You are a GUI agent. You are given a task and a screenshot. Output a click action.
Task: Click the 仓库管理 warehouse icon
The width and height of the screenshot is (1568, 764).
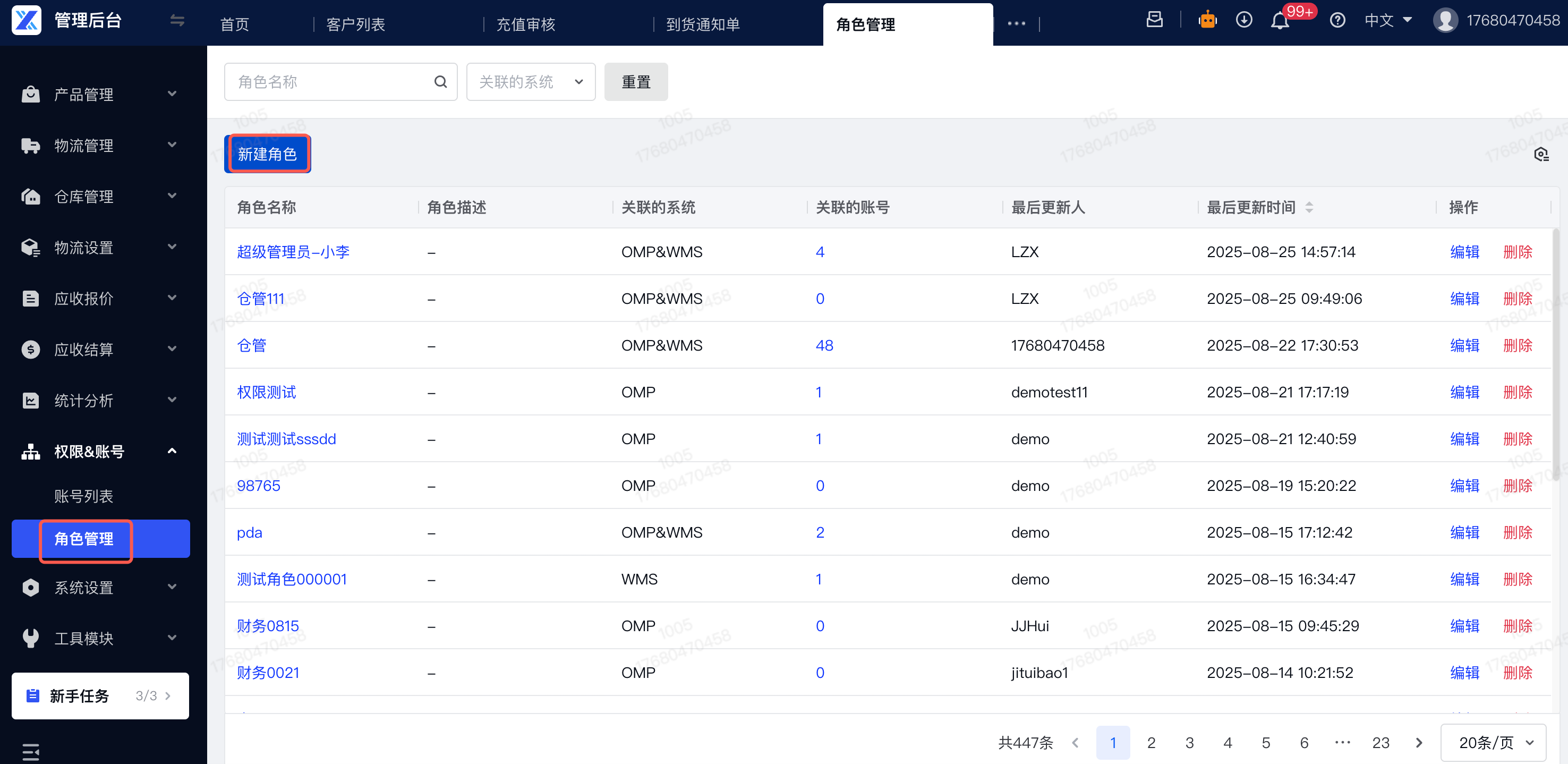point(30,197)
